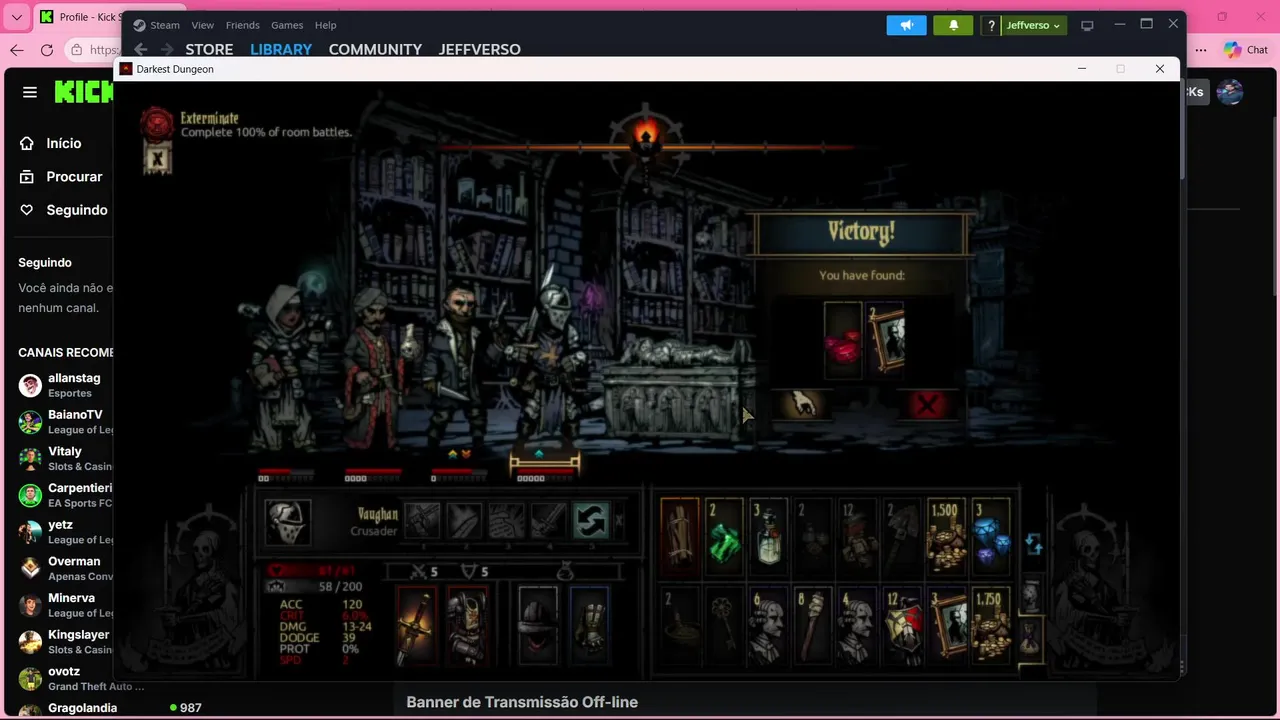This screenshot has height=720, width=1280.
Task: Select the 1,500 gold stack
Action: point(946,537)
